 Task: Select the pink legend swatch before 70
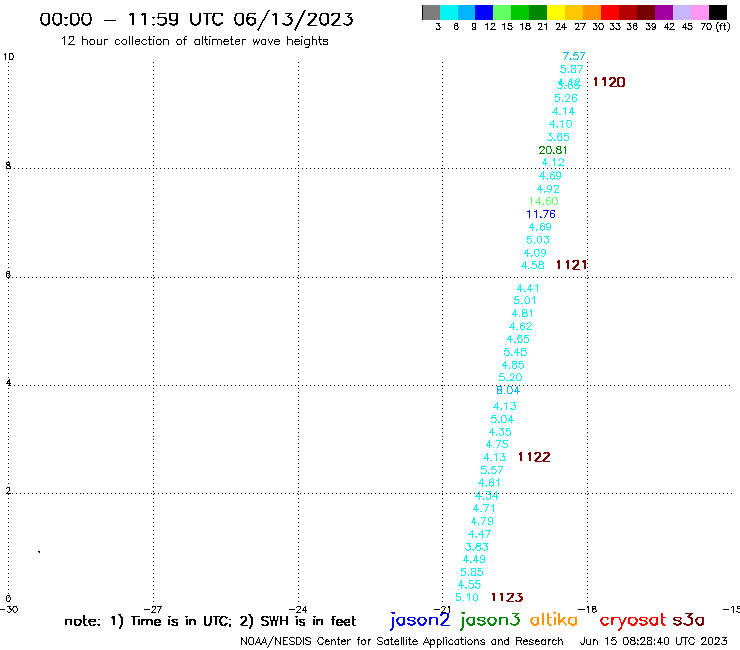699,12
